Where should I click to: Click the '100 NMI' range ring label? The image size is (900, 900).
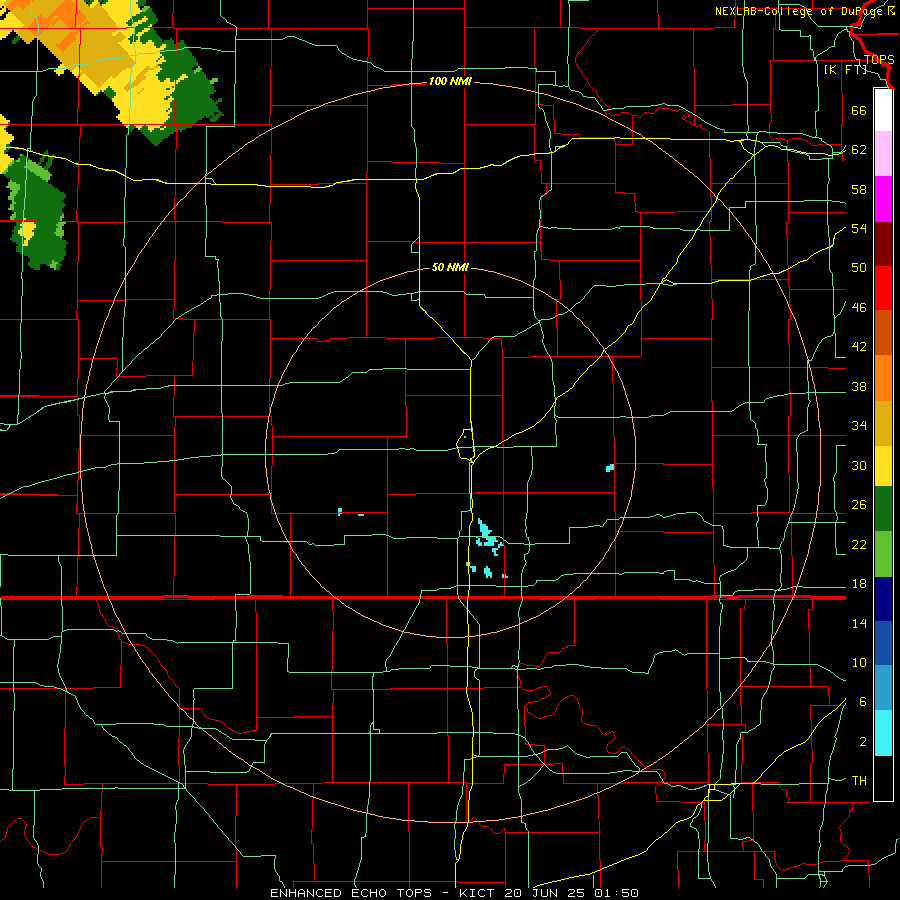pyautogui.click(x=450, y=82)
